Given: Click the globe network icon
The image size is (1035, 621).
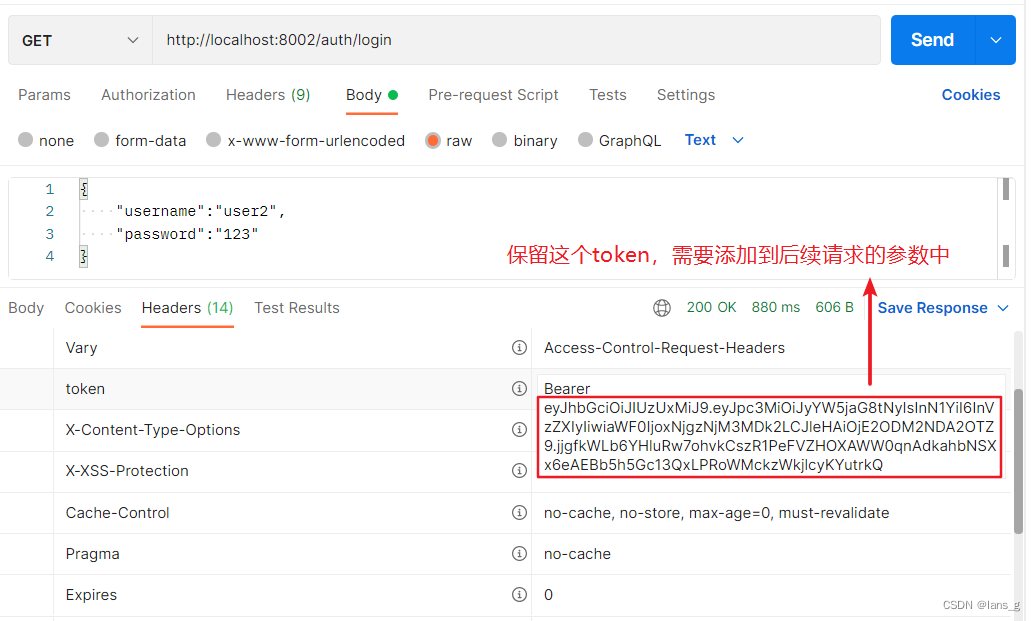Looking at the screenshot, I should (662, 308).
